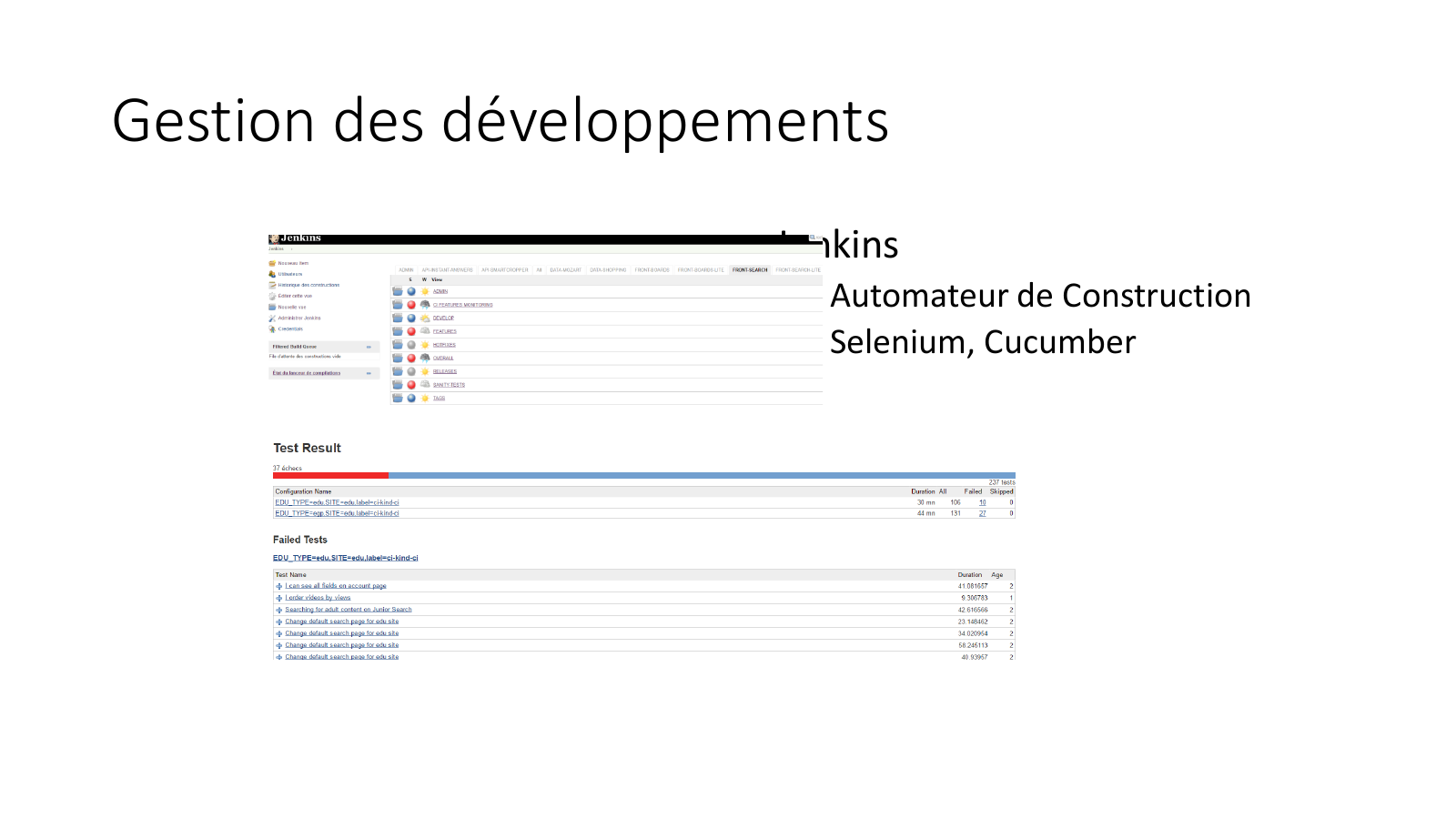Open Administrer Jenkins tools icon
1456x819 pixels.
pos(272,318)
